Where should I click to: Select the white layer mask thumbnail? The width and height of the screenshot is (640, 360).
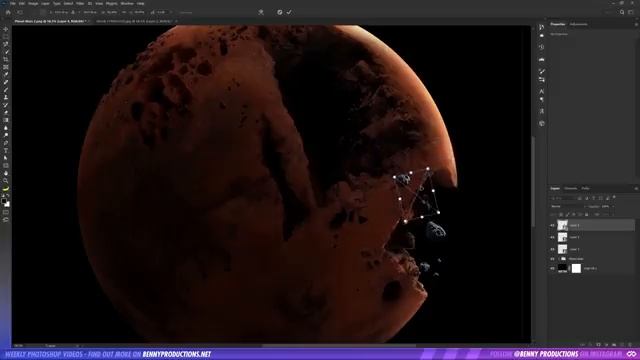pyautogui.click(x=576, y=268)
